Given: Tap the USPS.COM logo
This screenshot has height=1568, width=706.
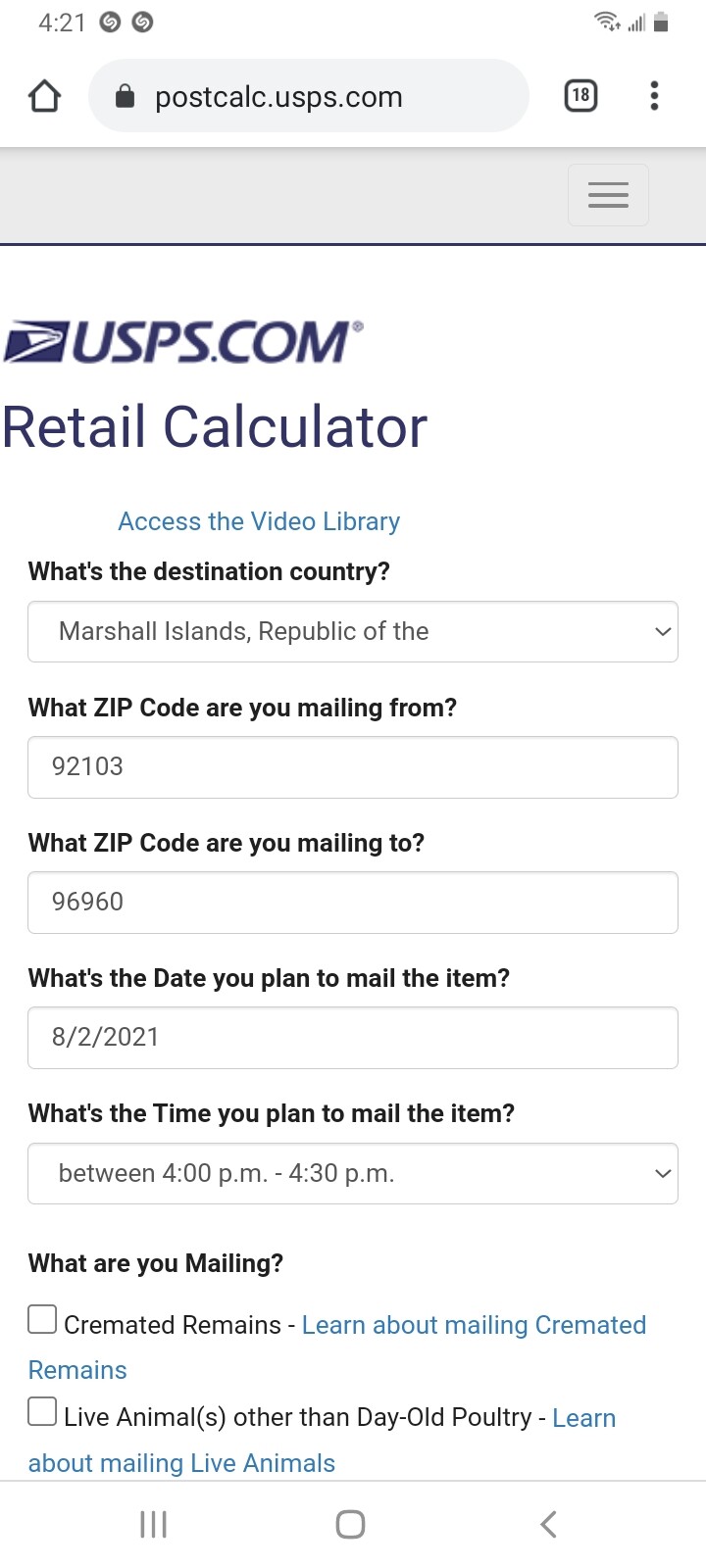Looking at the screenshot, I should coord(183,342).
